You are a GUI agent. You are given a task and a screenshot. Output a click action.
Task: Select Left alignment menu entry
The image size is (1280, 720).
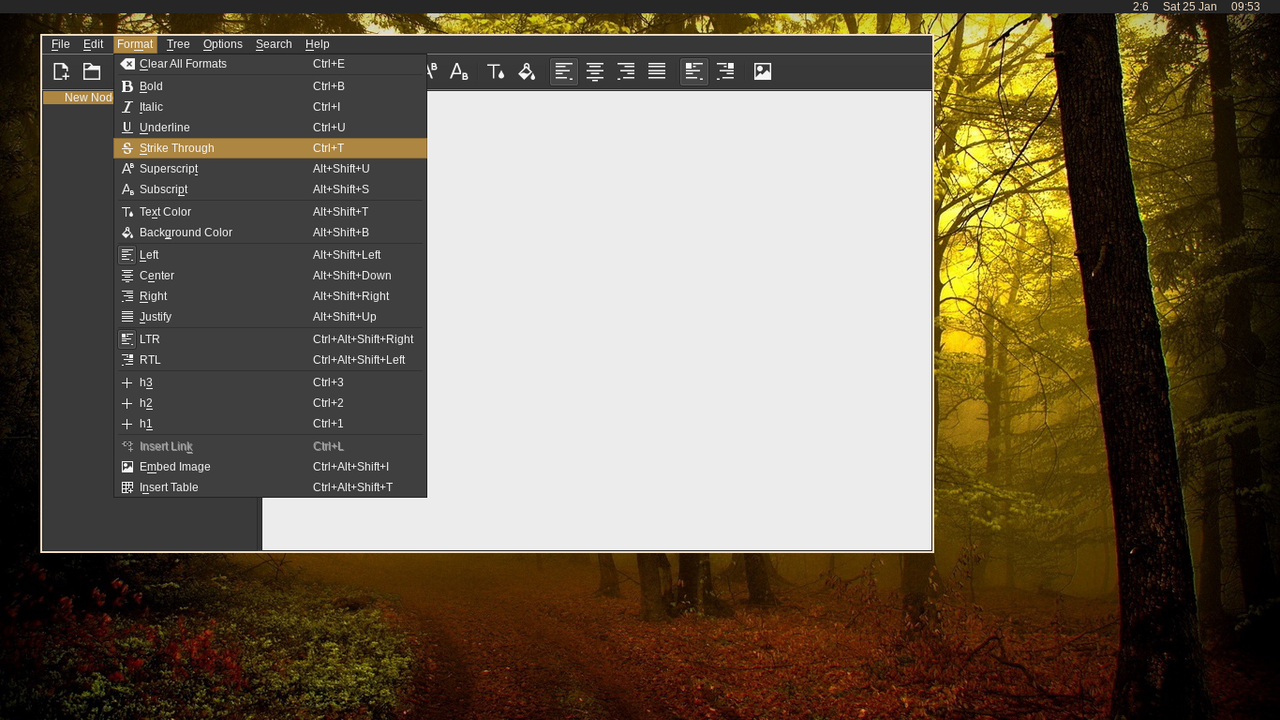pyautogui.click(x=270, y=255)
